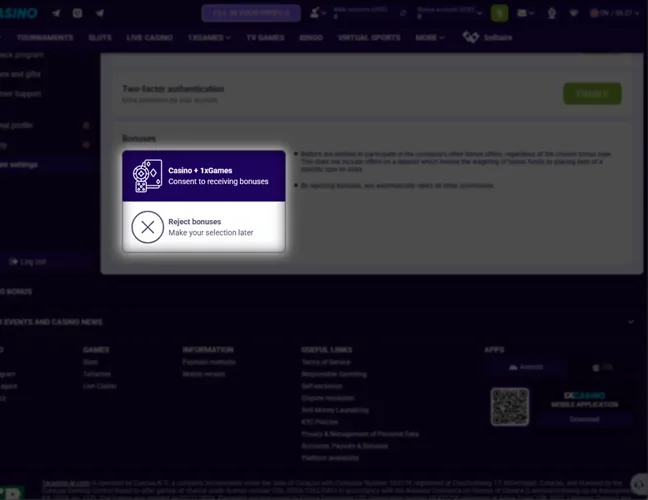
Task: Go to Live Casino in navigation
Action: pyautogui.click(x=149, y=38)
